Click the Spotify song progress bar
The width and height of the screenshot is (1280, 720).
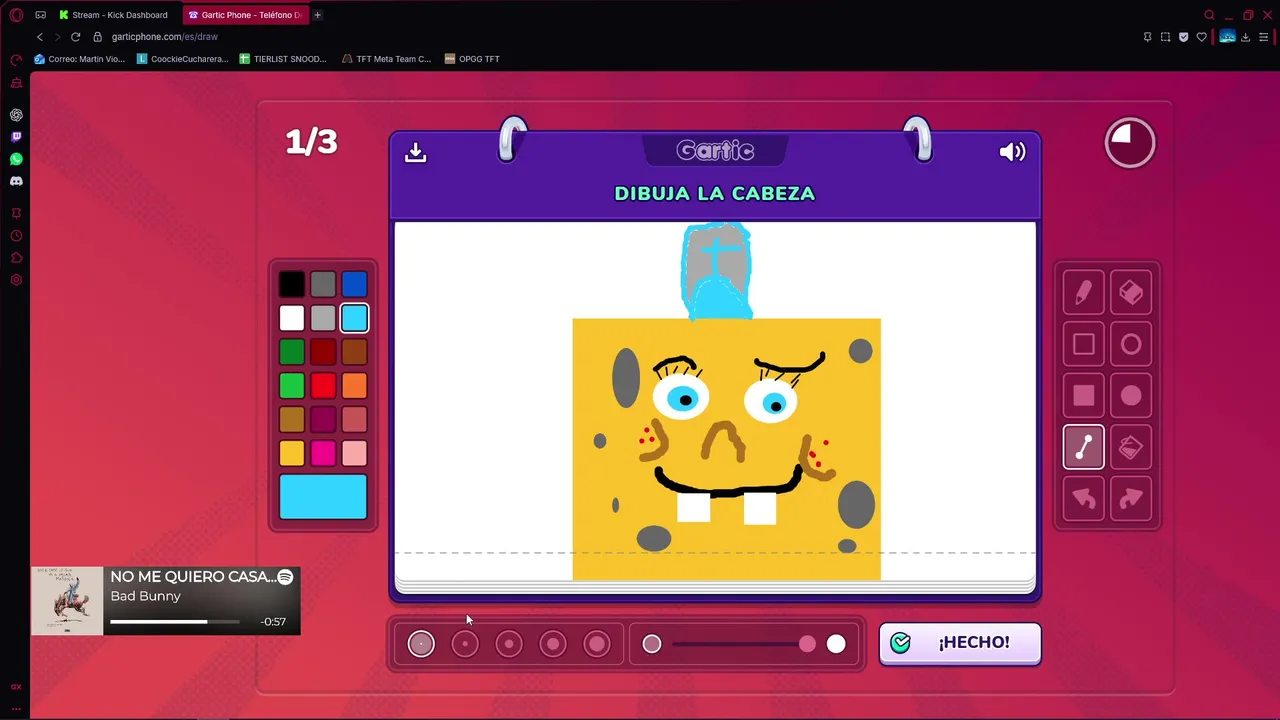[175, 622]
